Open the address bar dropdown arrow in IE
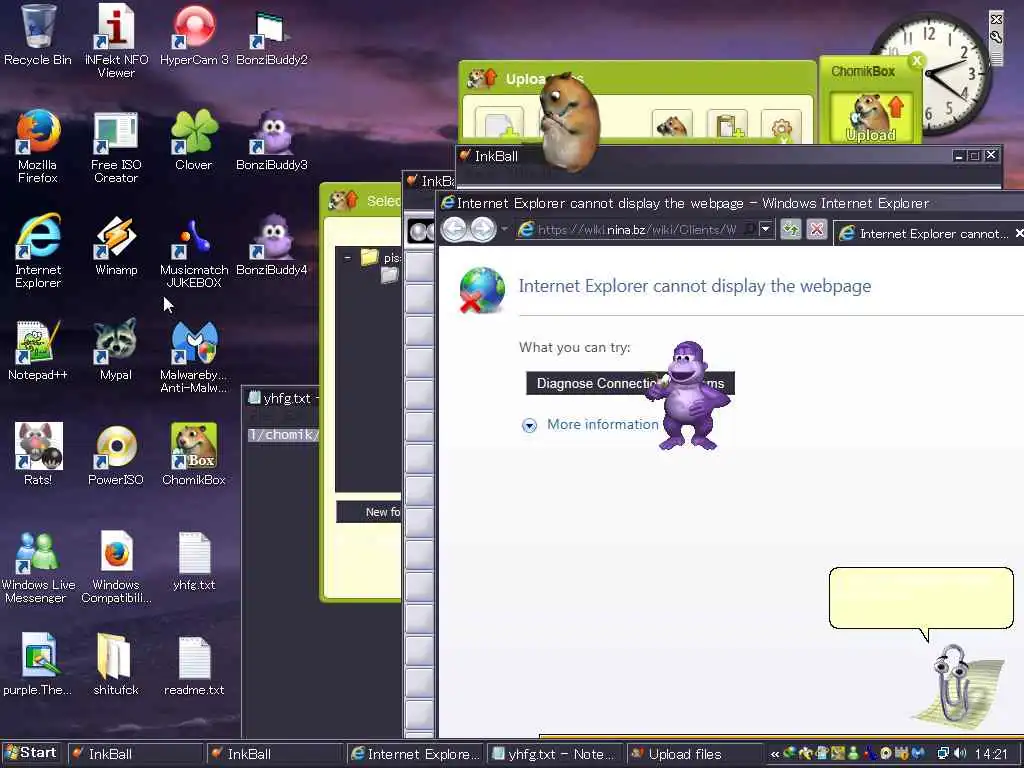Viewport: 1024px width, 768px height. [765, 230]
